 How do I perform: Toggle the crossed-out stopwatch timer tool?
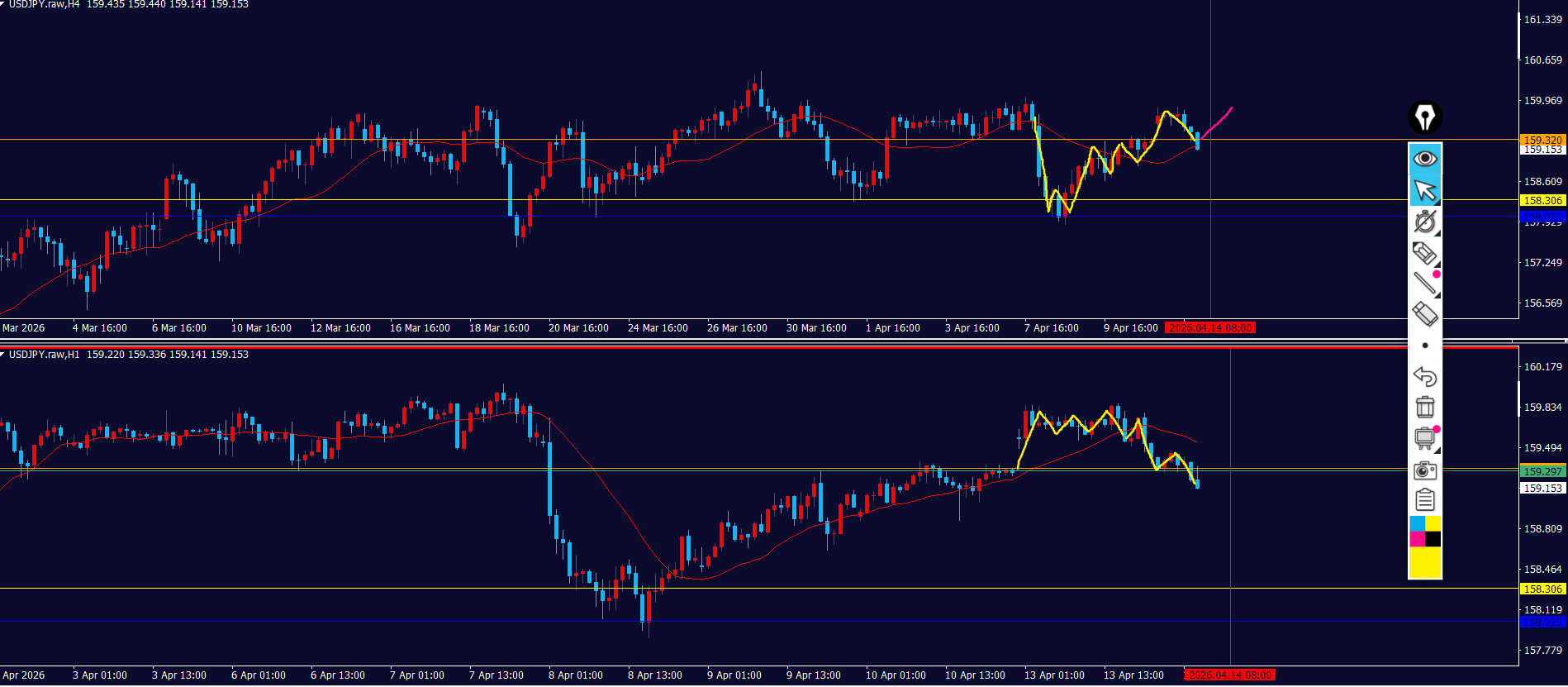click(1424, 222)
